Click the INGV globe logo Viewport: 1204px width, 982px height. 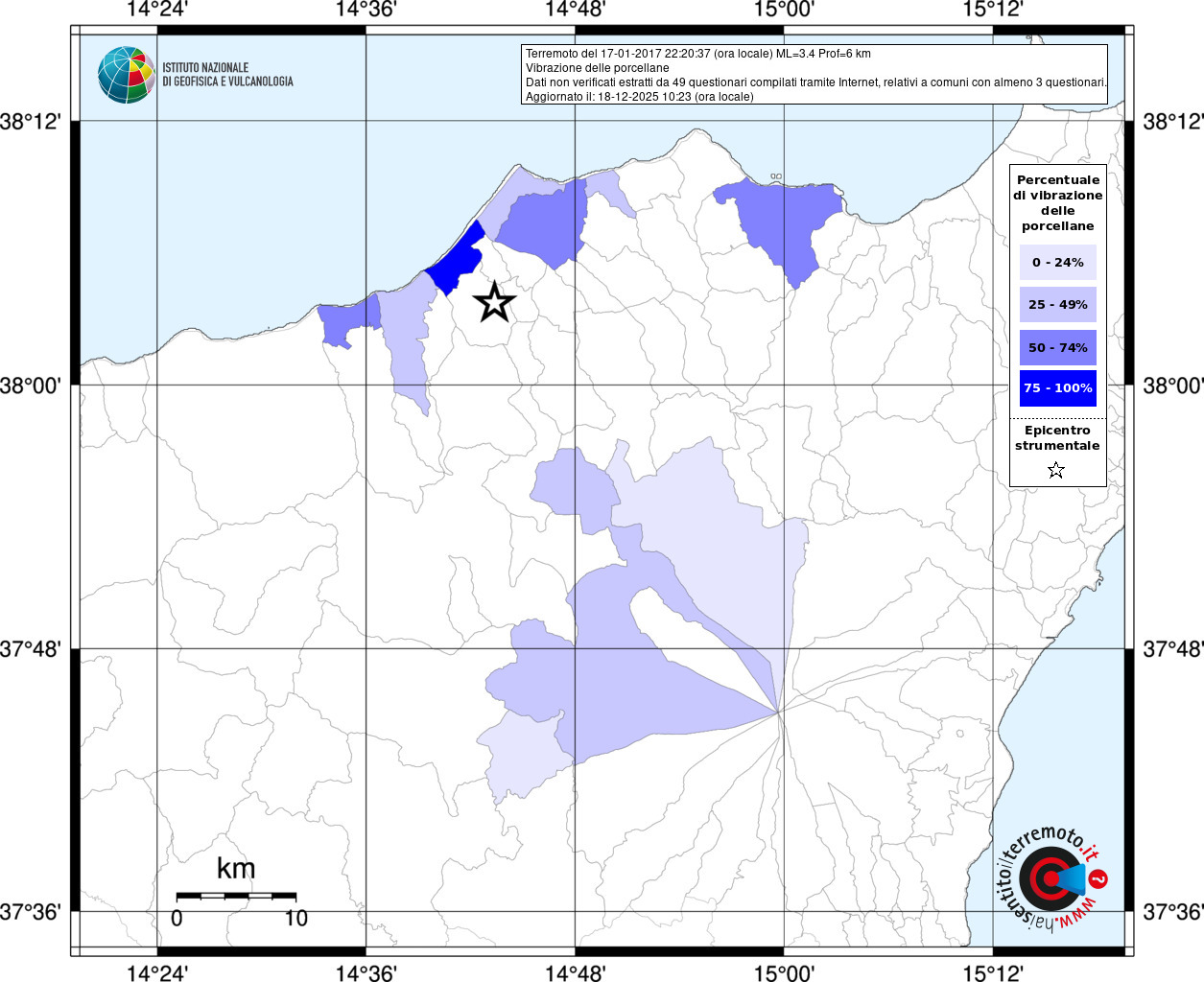(x=126, y=75)
